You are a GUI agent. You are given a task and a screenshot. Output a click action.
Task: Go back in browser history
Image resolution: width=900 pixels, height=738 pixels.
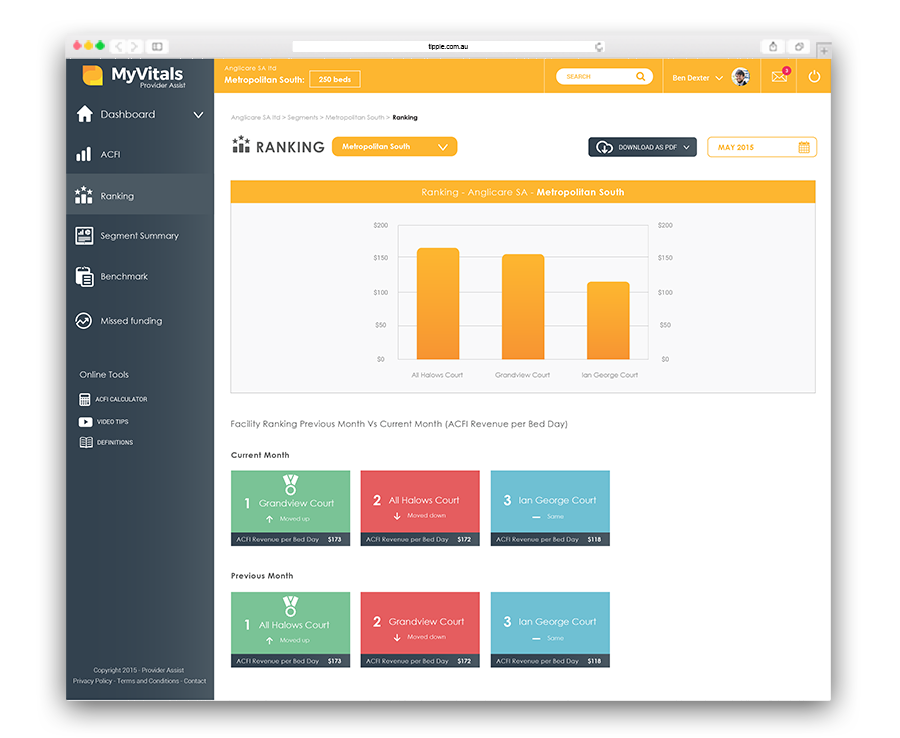click(118, 46)
